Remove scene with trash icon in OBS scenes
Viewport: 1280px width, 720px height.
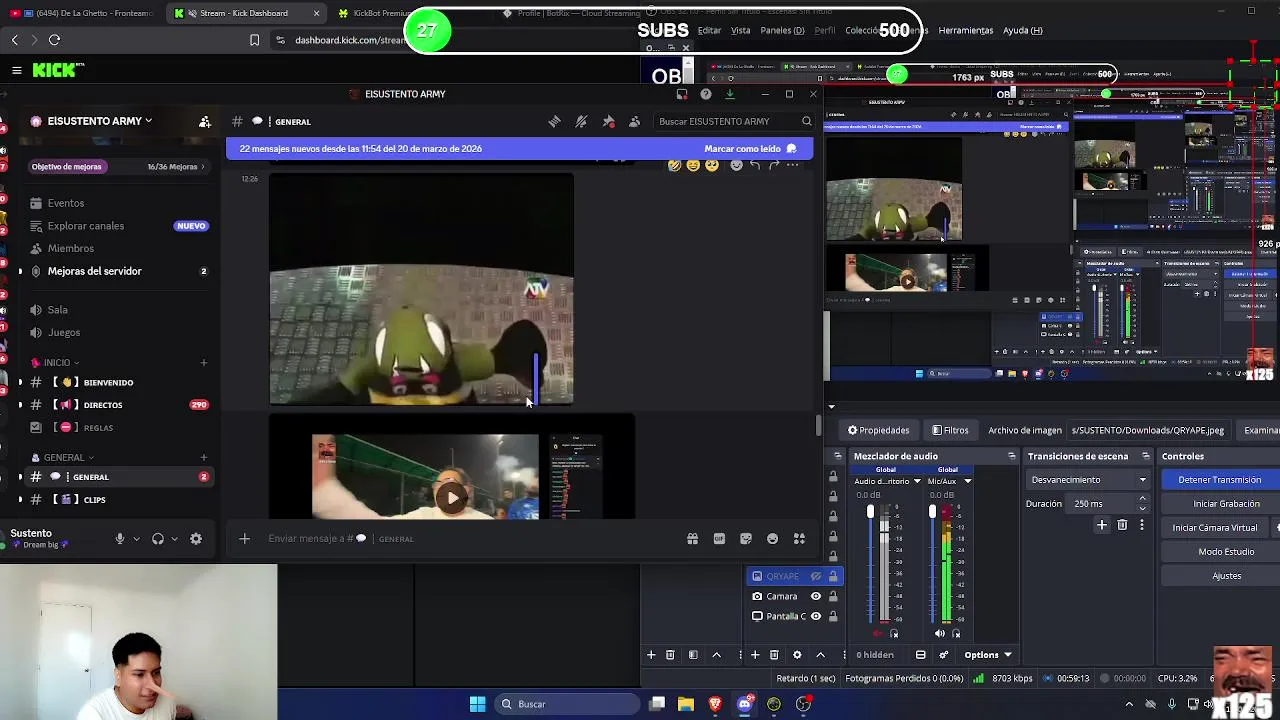click(x=670, y=655)
